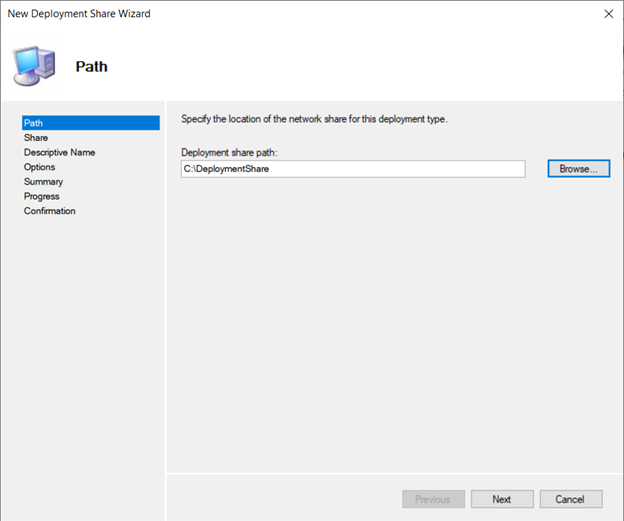Select the Confirmation step
The width and height of the screenshot is (624, 521).
coord(49,211)
